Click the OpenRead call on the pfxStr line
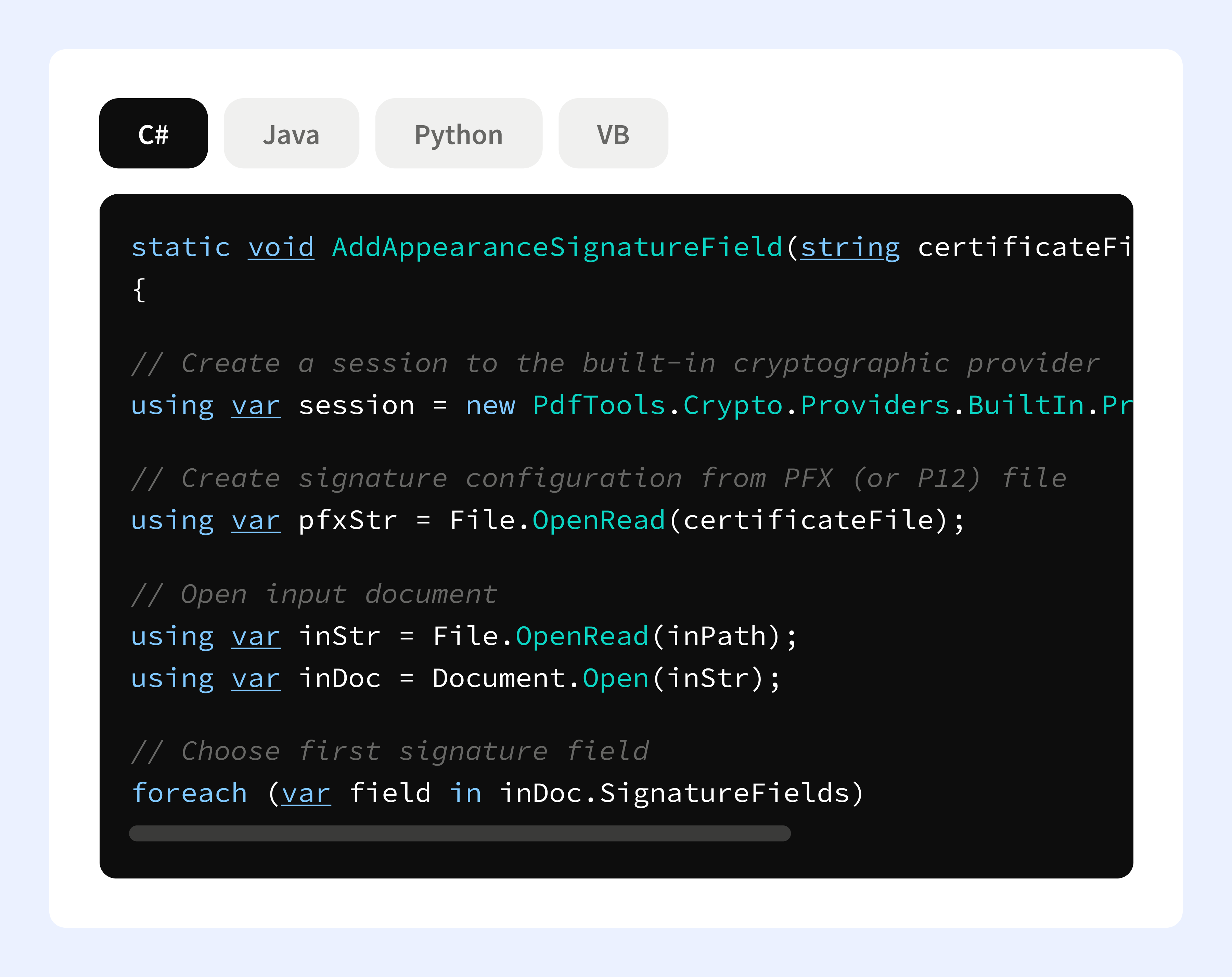The width and height of the screenshot is (1232, 977). pyautogui.click(x=598, y=521)
